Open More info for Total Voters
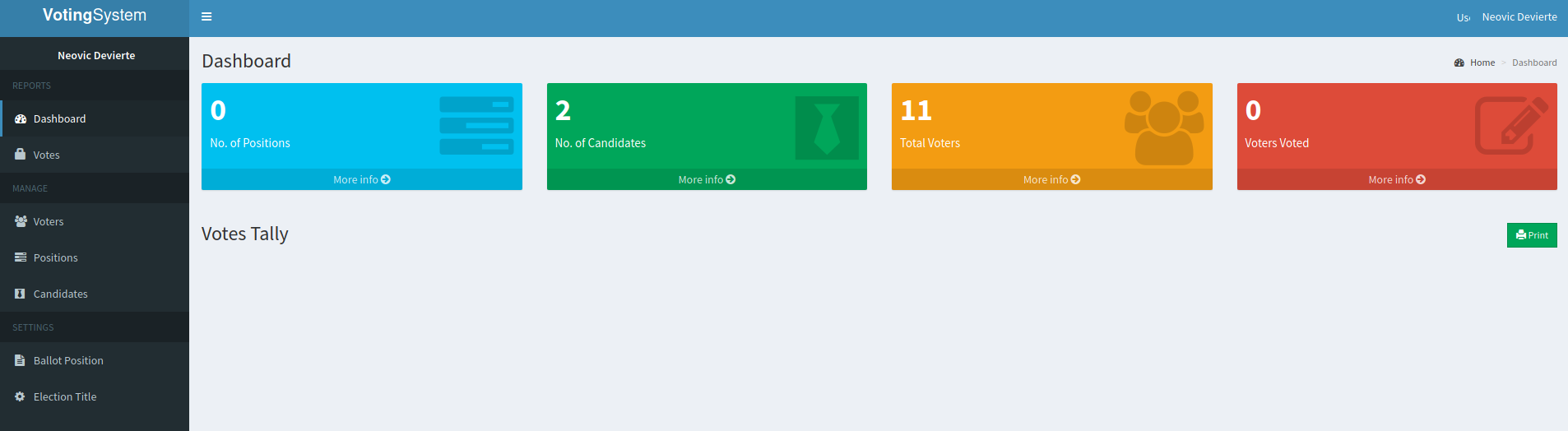 click(x=1051, y=179)
